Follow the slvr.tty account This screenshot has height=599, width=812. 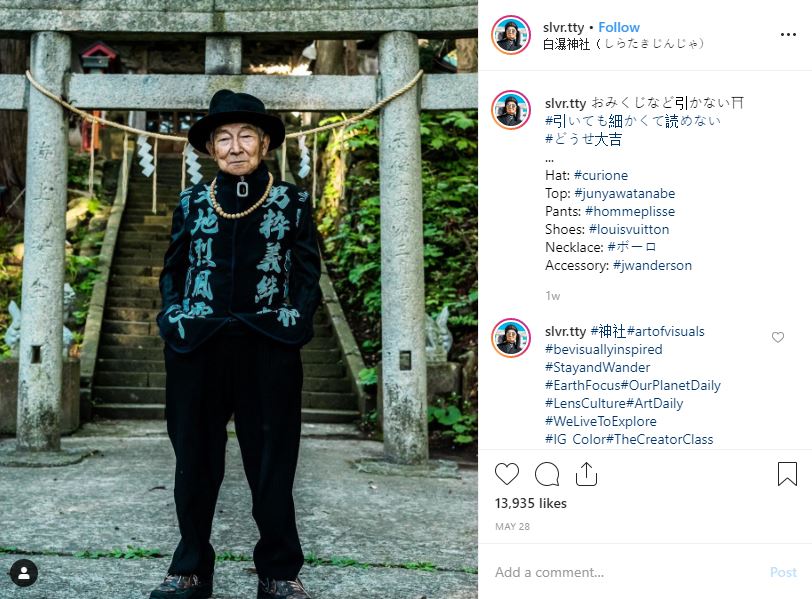(x=619, y=27)
